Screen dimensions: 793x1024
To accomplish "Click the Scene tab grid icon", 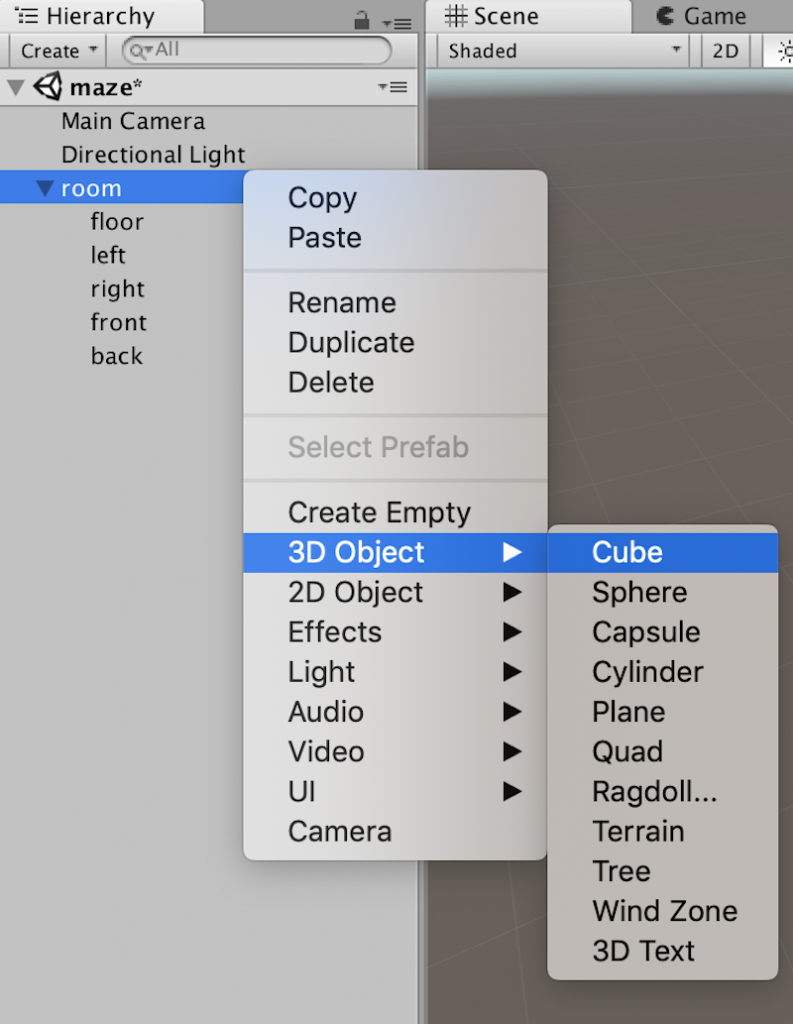I will click(455, 15).
